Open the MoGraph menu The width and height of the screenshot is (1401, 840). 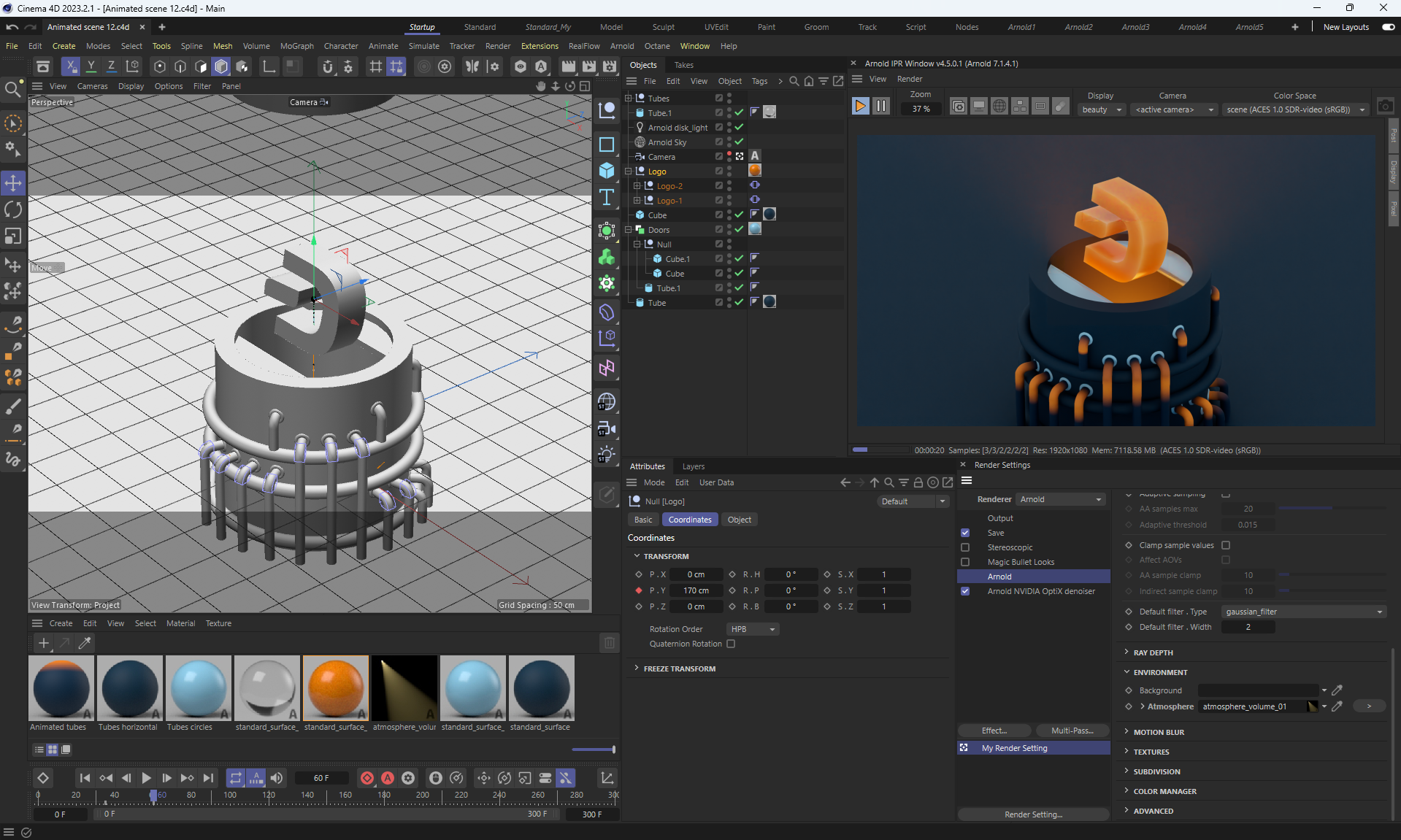point(296,46)
